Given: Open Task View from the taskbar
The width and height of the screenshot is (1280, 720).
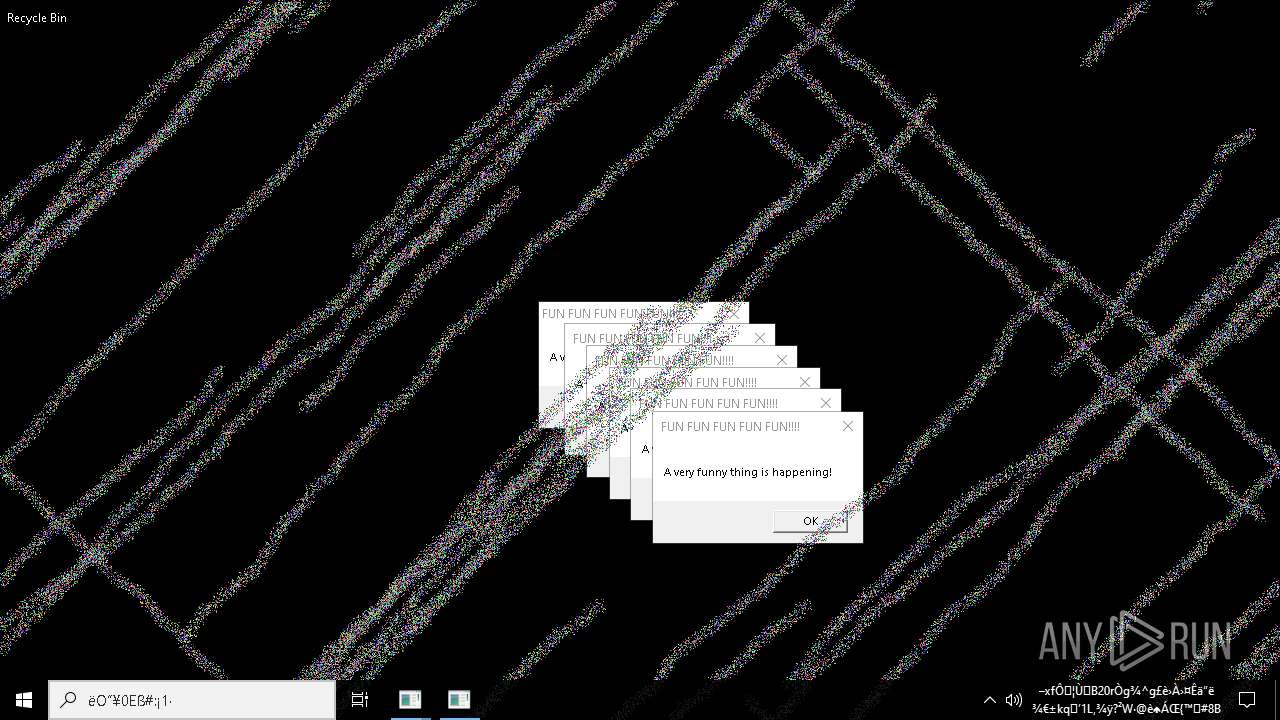Looking at the screenshot, I should pos(360,700).
